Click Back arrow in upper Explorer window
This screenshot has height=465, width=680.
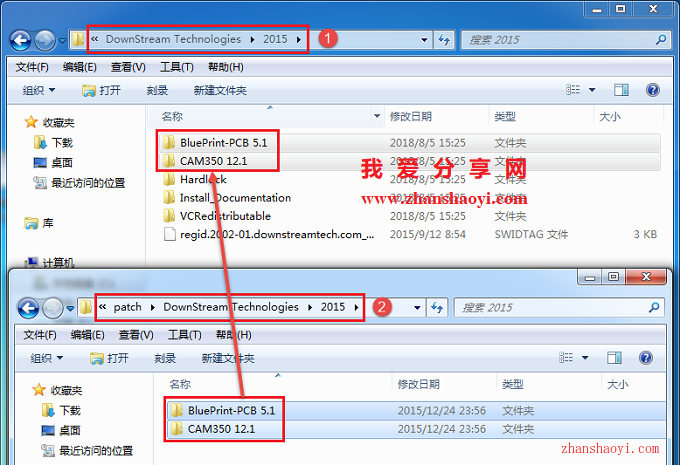tap(20, 40)
